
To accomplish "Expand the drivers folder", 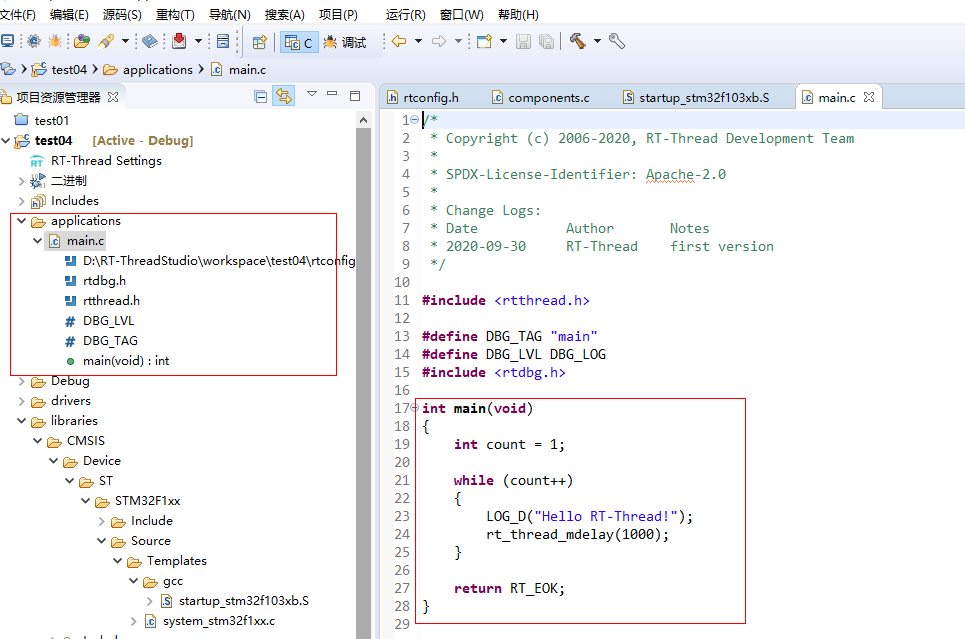I will pos(22,401).
